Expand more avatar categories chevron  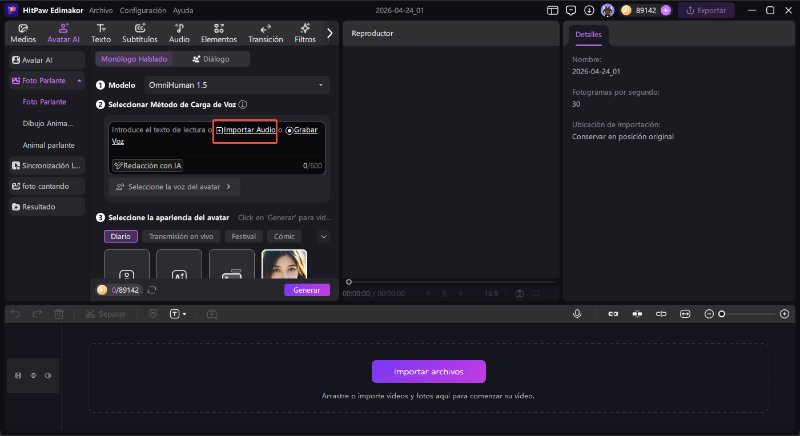click(323, 237)
